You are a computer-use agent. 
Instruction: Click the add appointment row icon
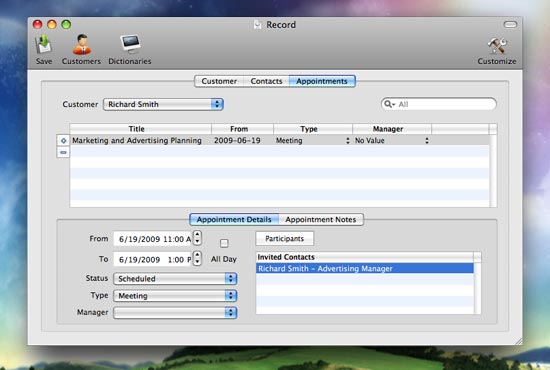coord(63,141)
